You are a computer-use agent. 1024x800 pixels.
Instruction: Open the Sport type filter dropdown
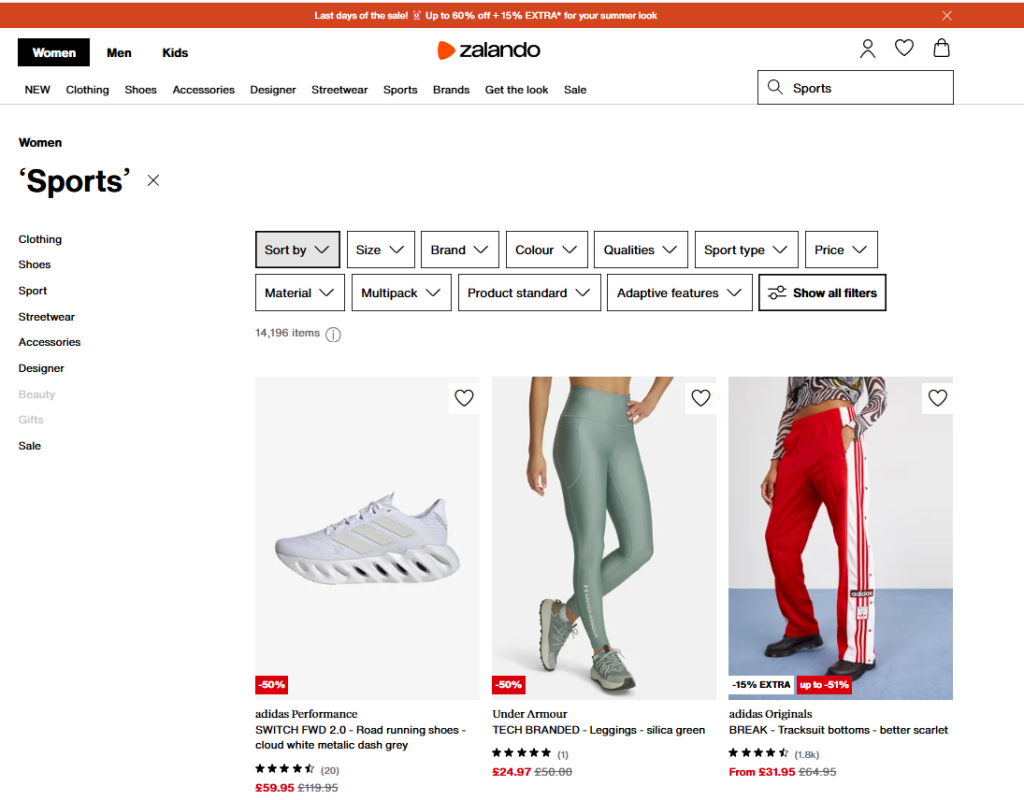click(746, 249)
